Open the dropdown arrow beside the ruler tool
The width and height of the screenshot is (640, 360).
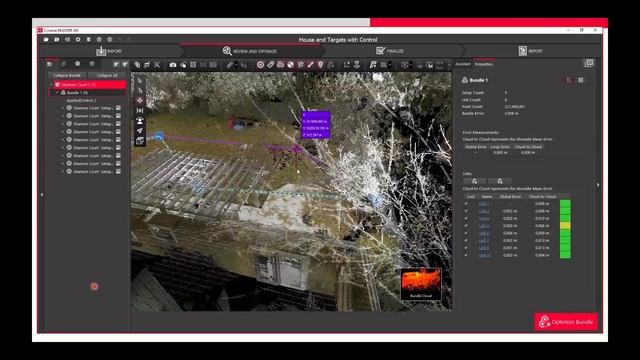(236, 64)
